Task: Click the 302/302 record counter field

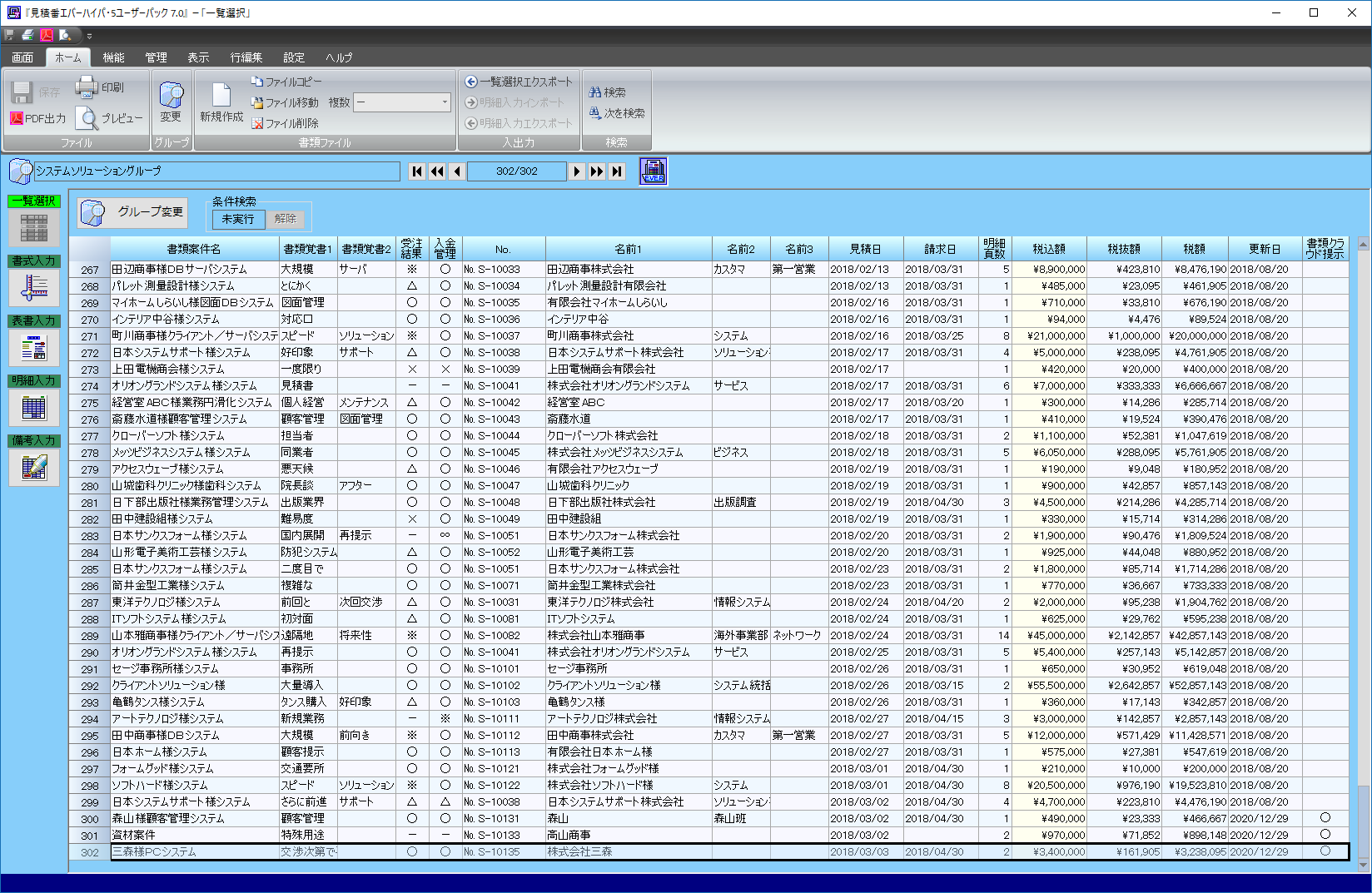Action: tap(517, 171)
